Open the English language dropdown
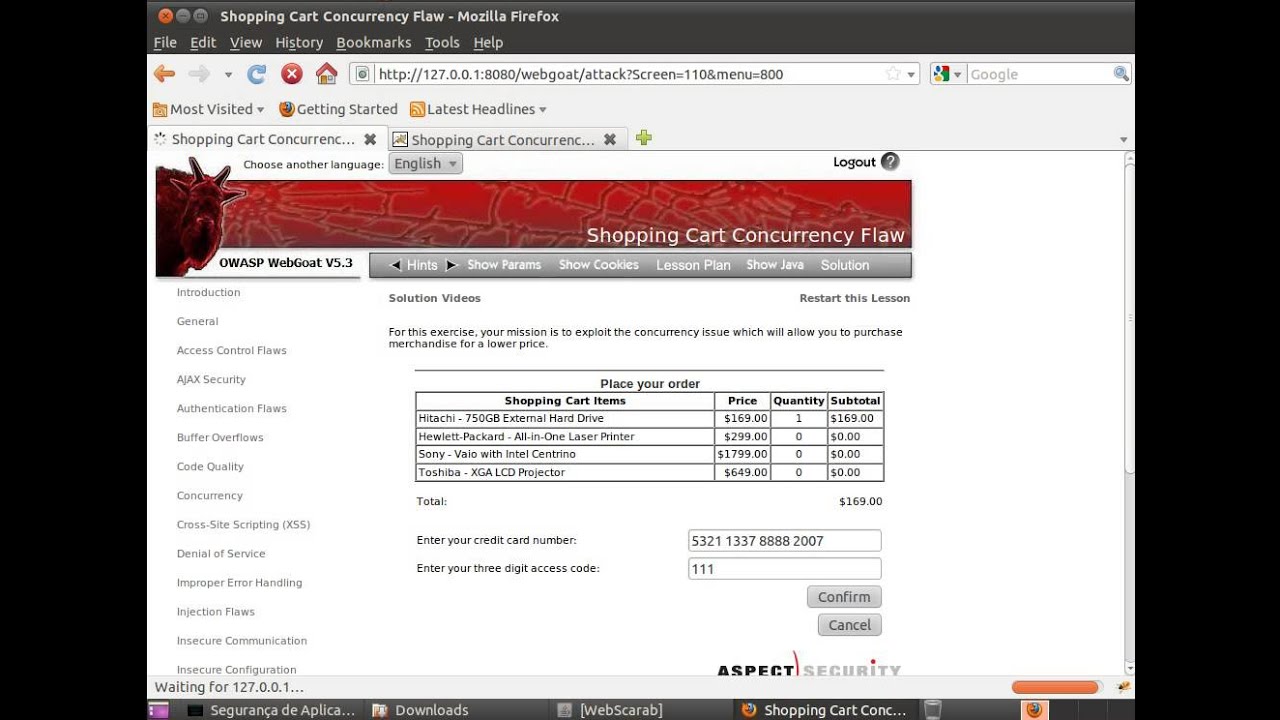Screen dimensions: 1280x720 coord(425,164)
